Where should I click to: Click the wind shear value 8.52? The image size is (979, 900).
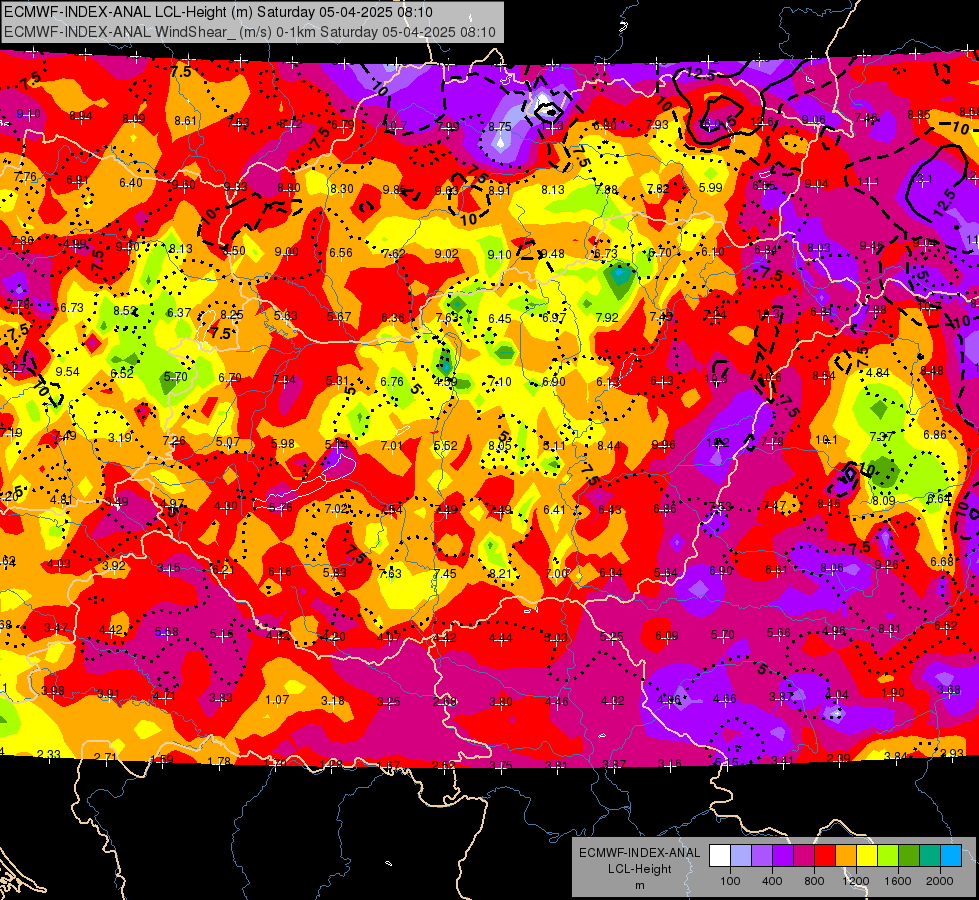click(125, 310)
